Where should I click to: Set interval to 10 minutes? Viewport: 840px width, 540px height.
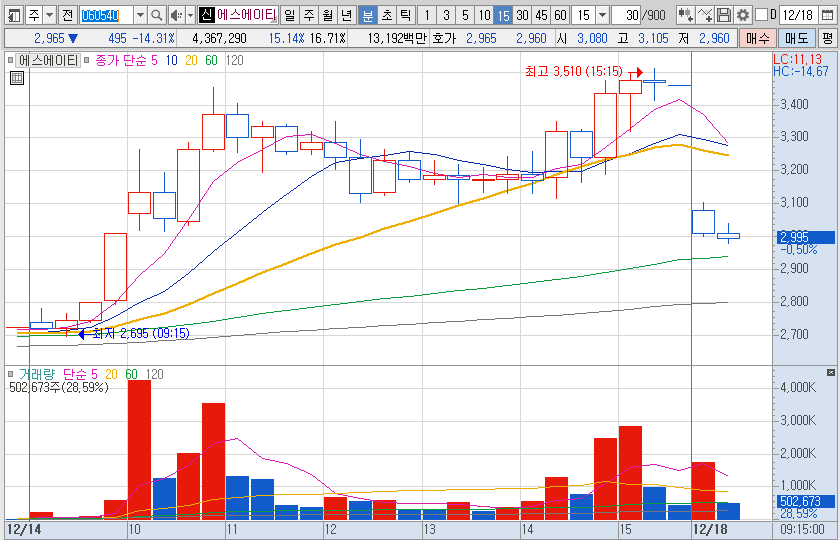484,15
